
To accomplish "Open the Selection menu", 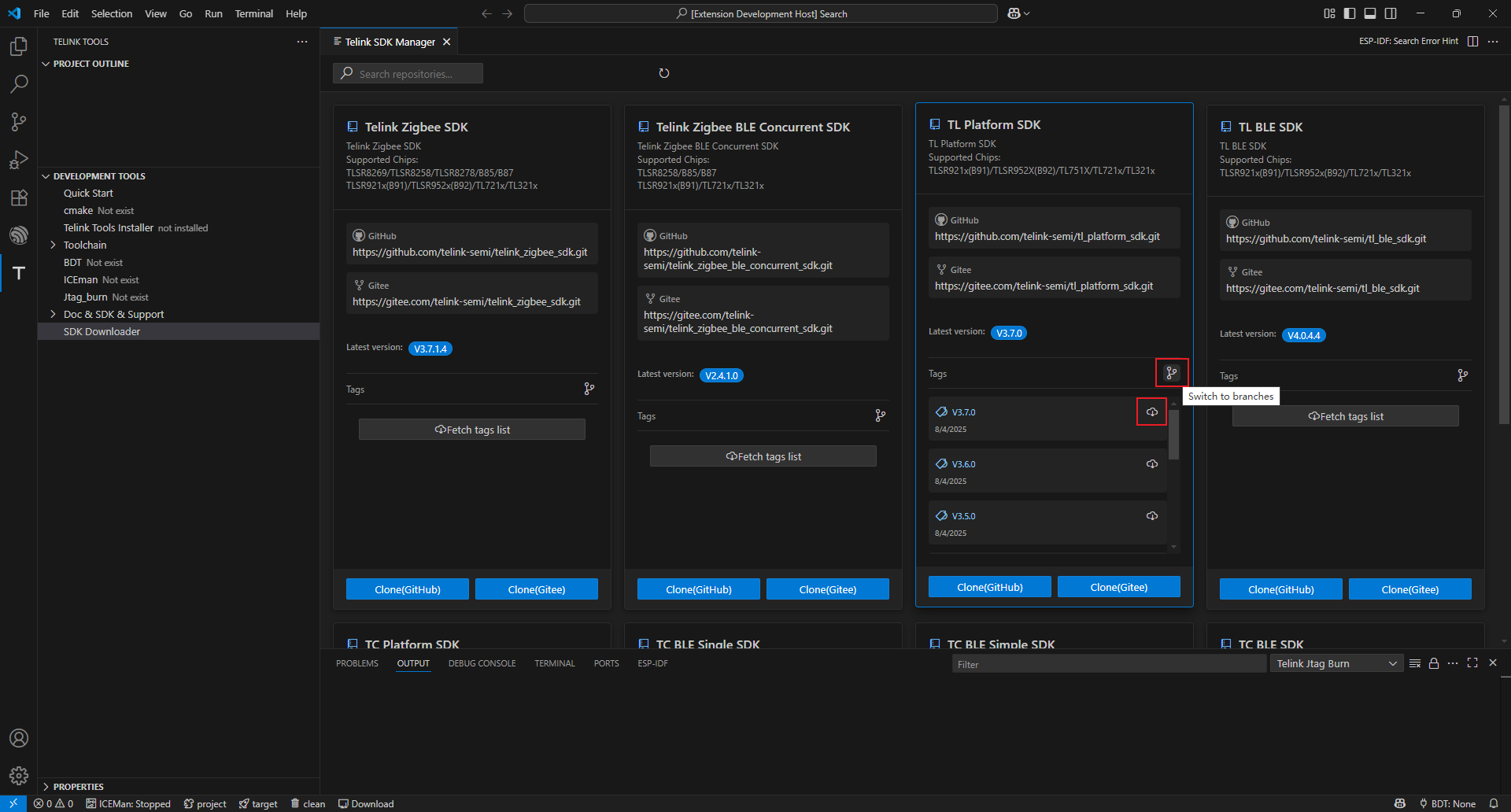I will tap(112, 13).
